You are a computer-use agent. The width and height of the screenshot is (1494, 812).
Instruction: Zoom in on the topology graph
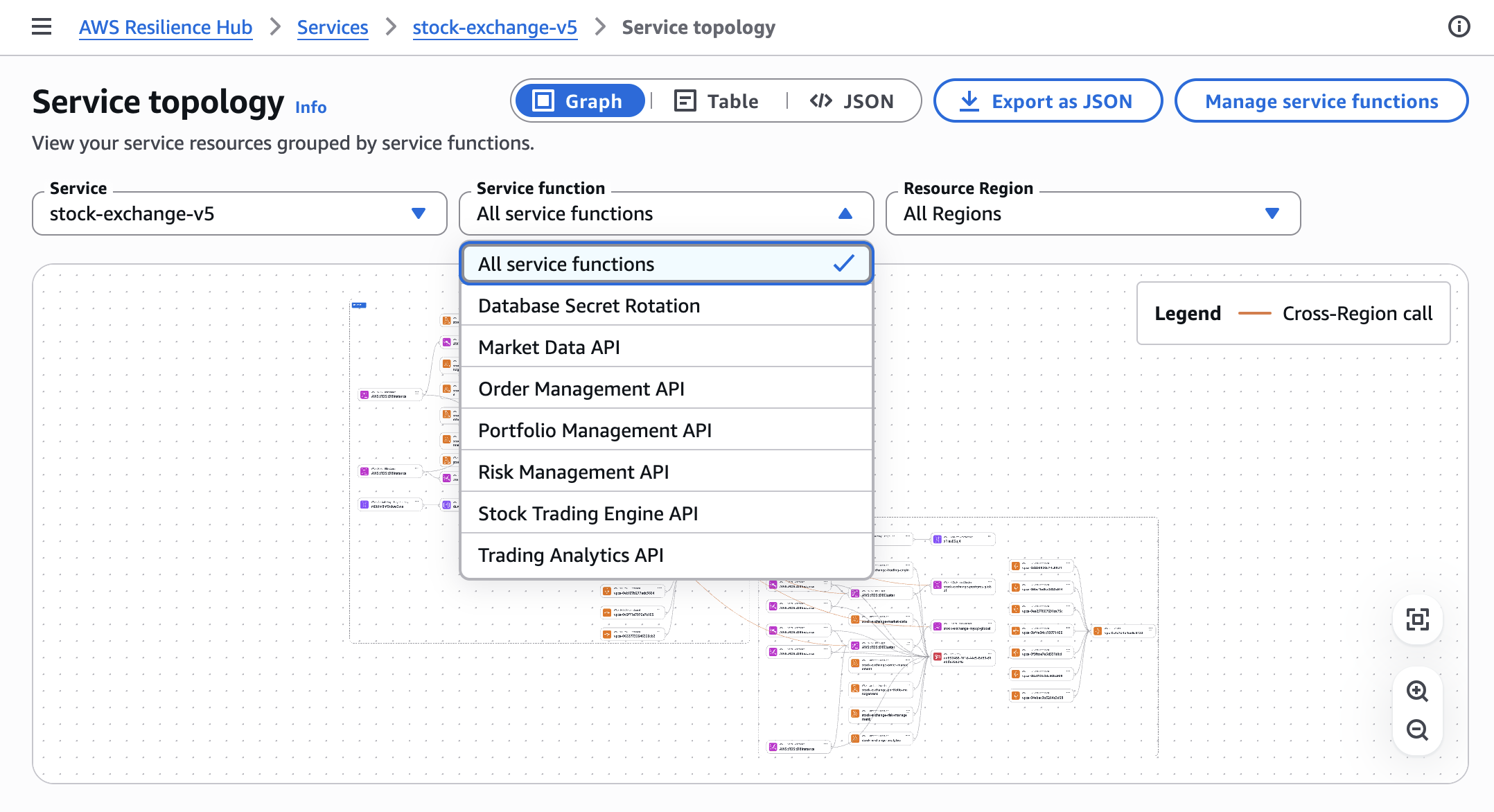click(x=1417, y=691)
